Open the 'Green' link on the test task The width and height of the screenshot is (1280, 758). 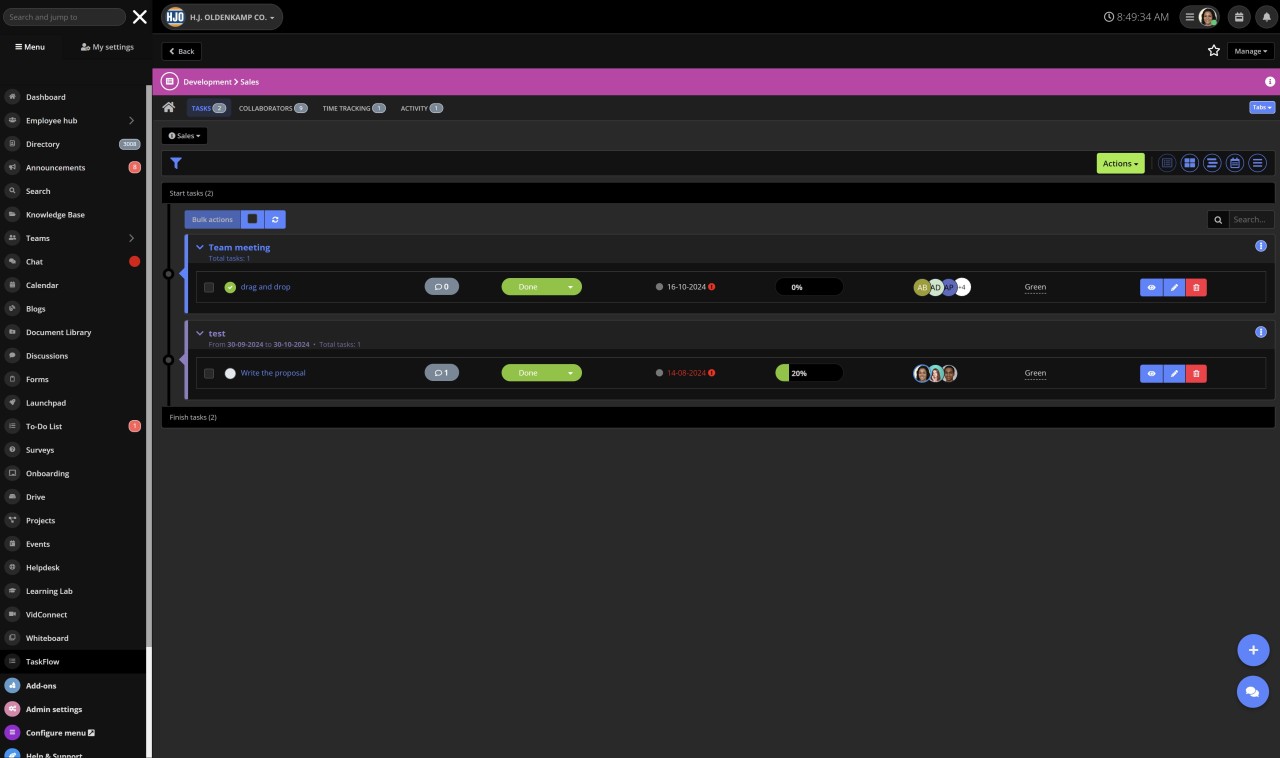(1035, 373)
